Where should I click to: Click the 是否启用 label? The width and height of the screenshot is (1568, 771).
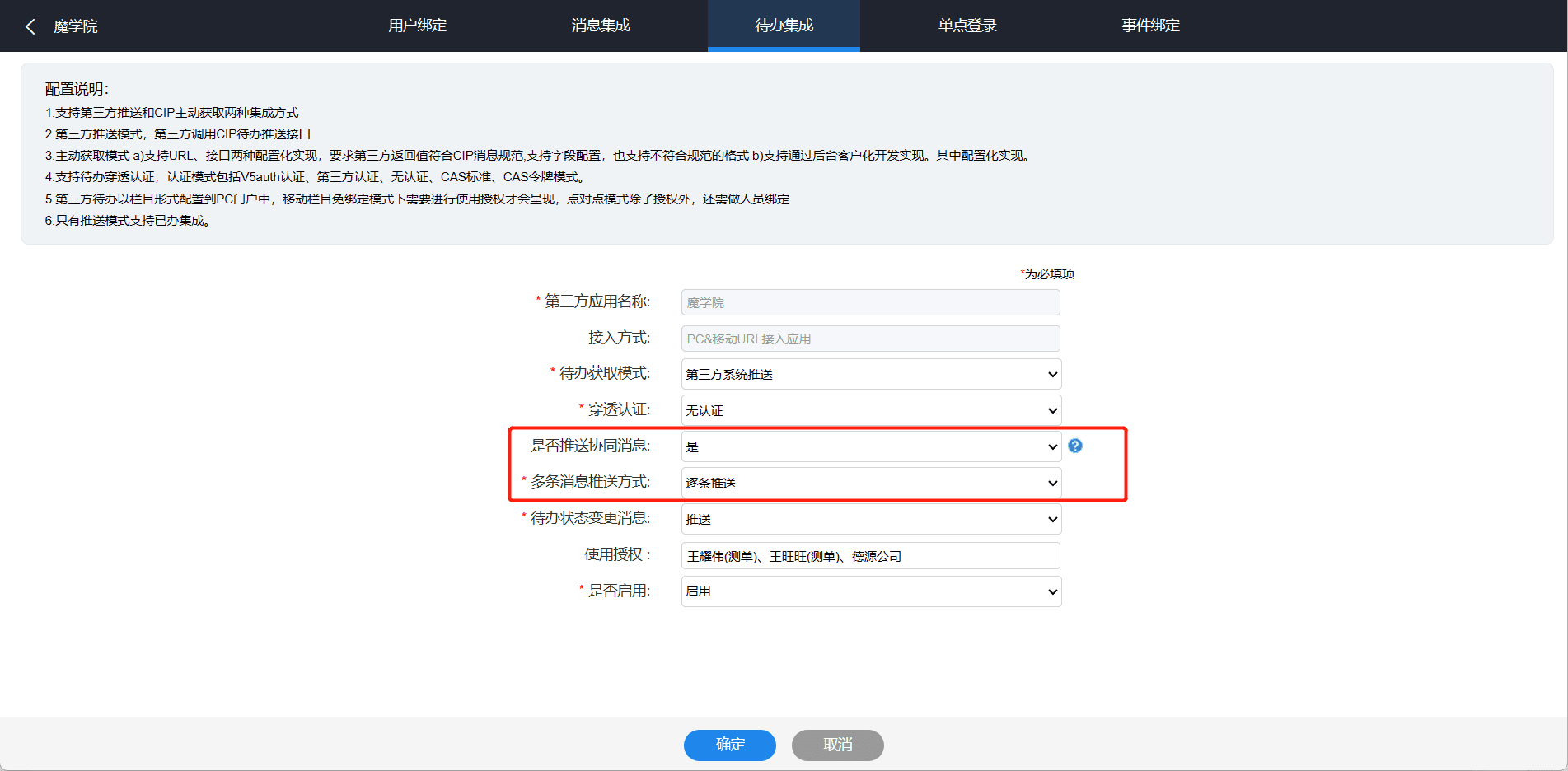[619, 591]
